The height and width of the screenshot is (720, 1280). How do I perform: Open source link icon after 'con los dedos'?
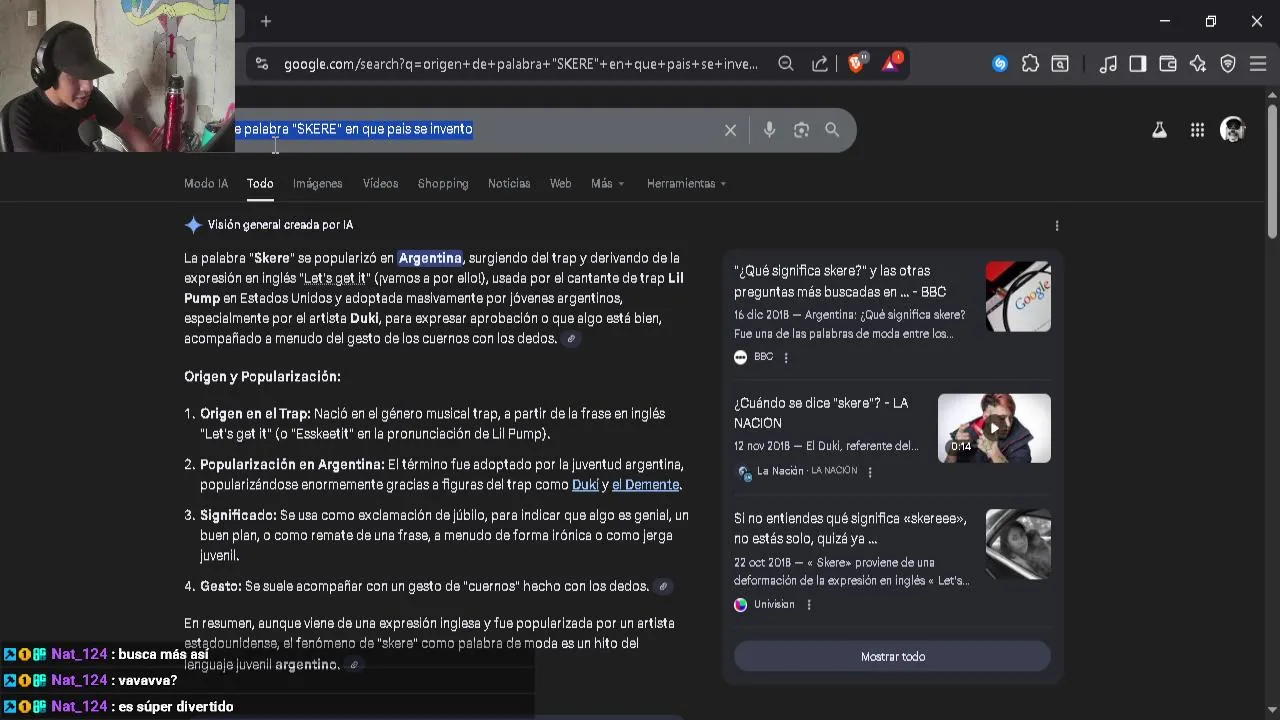click(571, 339)
